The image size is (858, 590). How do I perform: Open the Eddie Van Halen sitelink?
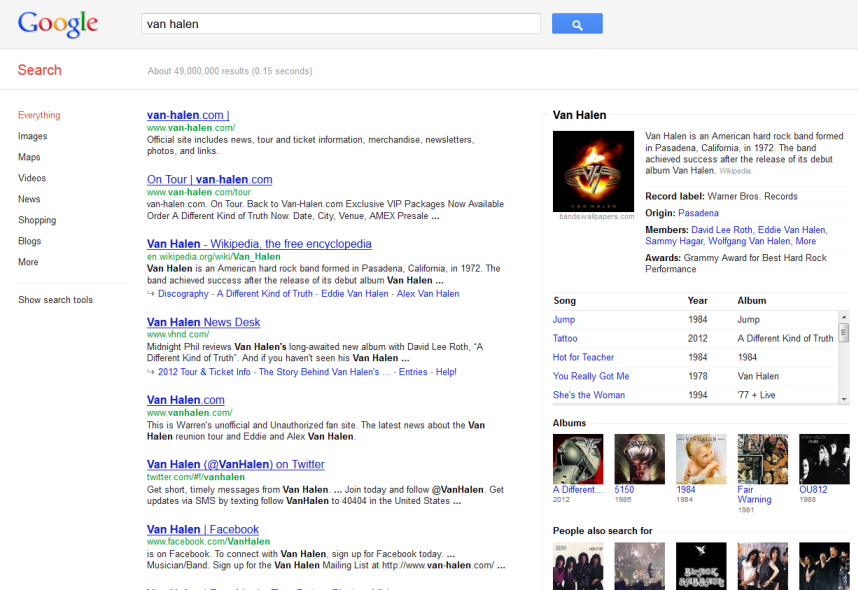(354, 294)
